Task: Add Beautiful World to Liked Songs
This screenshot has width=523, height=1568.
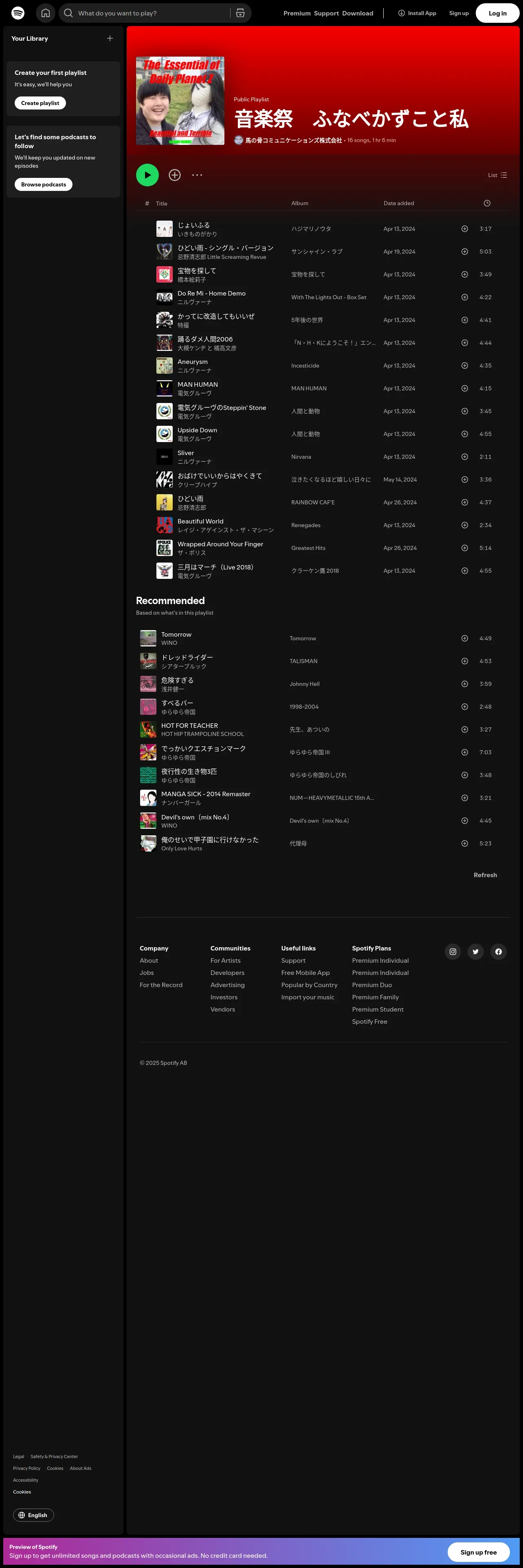Action: (465, 525)
